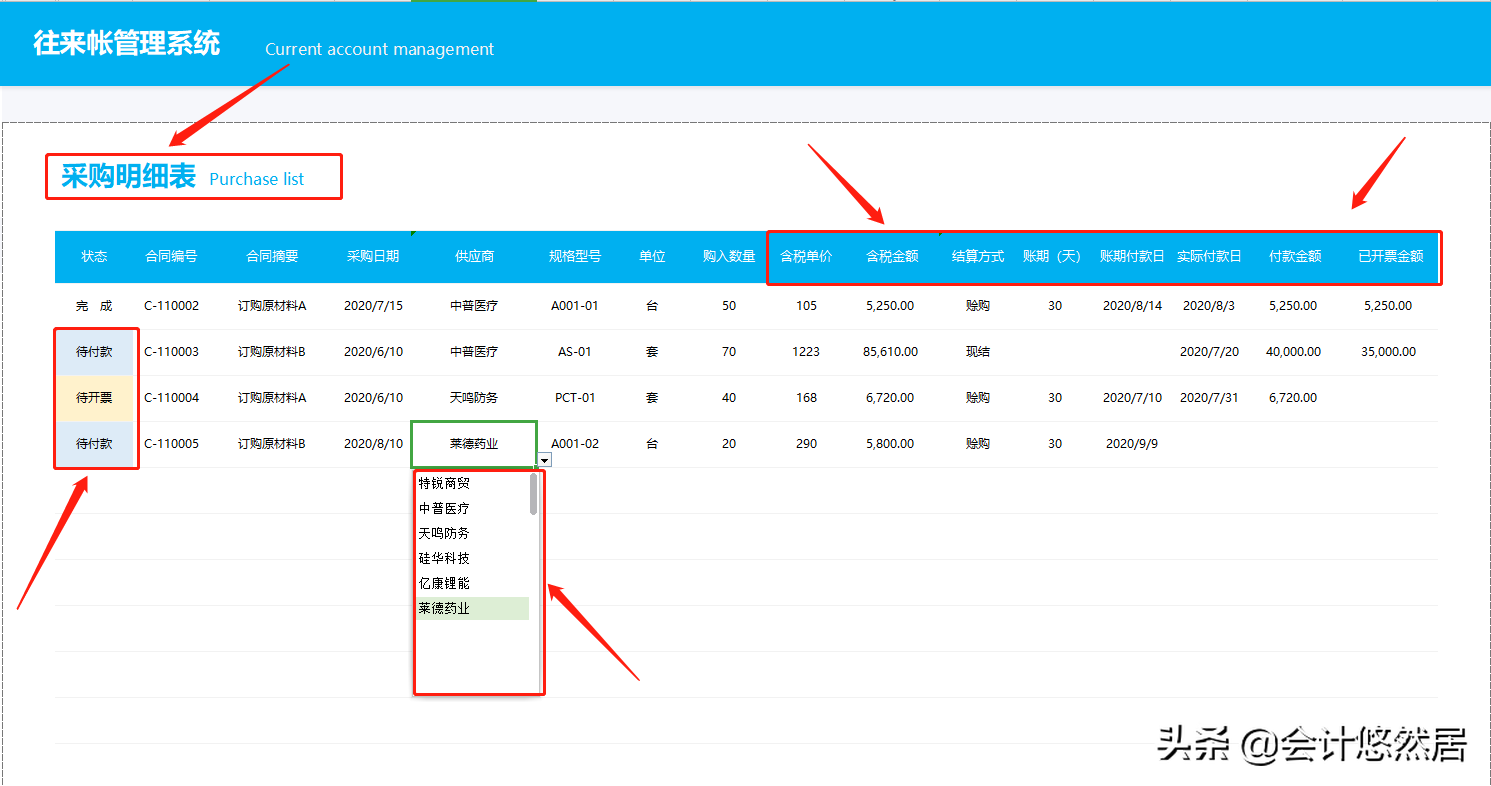Image resolution: width=1491 pixels, height=786 pixels.
Task: Select model cell A001-02
Action: point(575,444)
